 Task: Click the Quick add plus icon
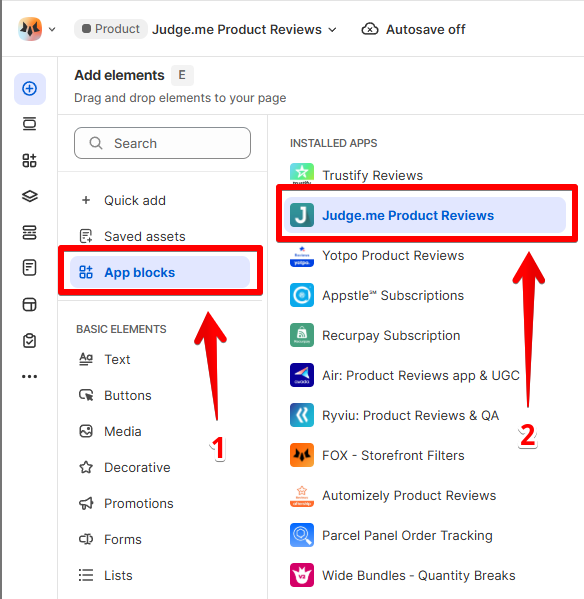click(x=86, y=200)
